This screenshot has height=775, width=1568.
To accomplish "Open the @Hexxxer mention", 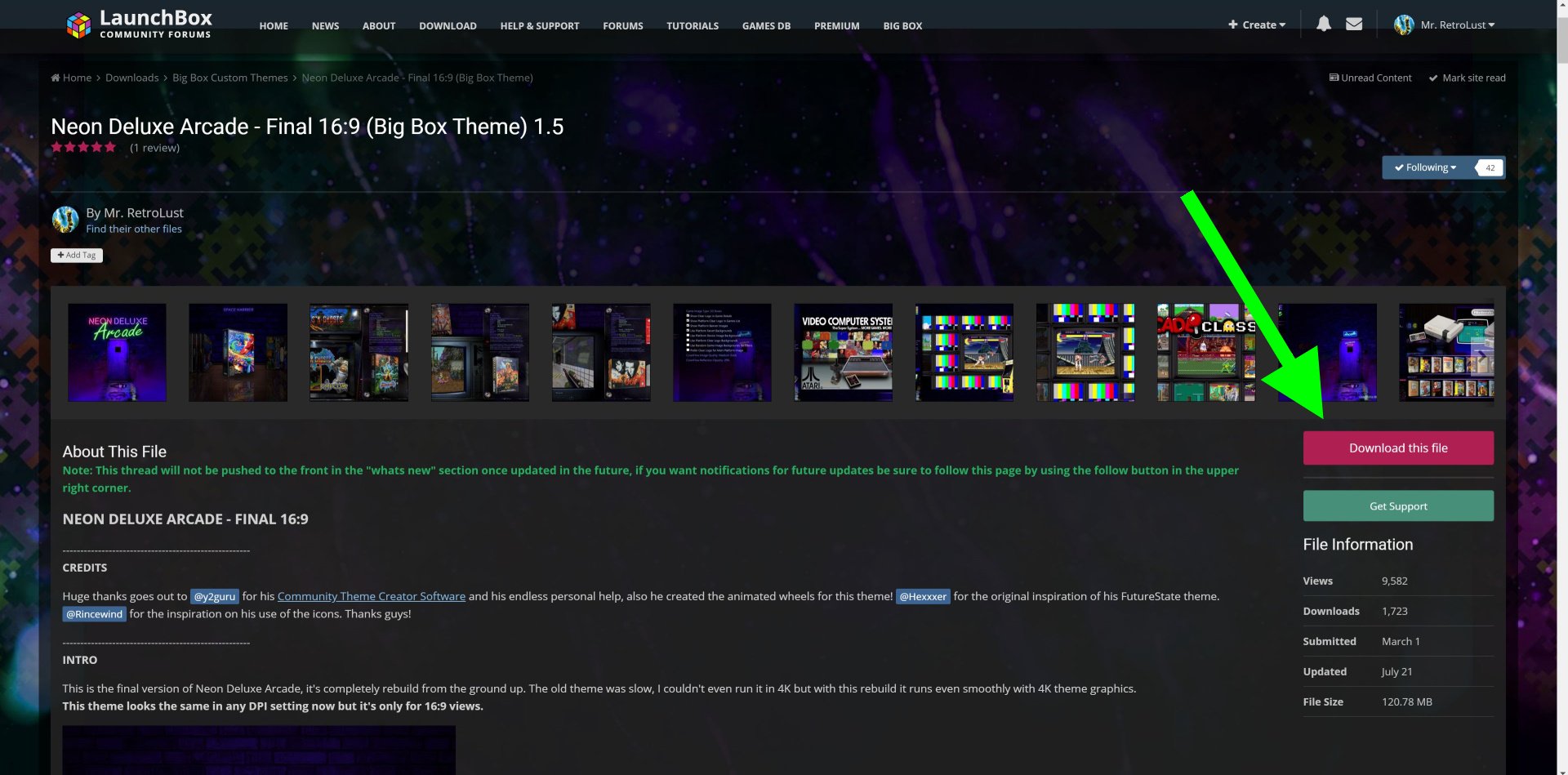I will [x=923, y=596].
